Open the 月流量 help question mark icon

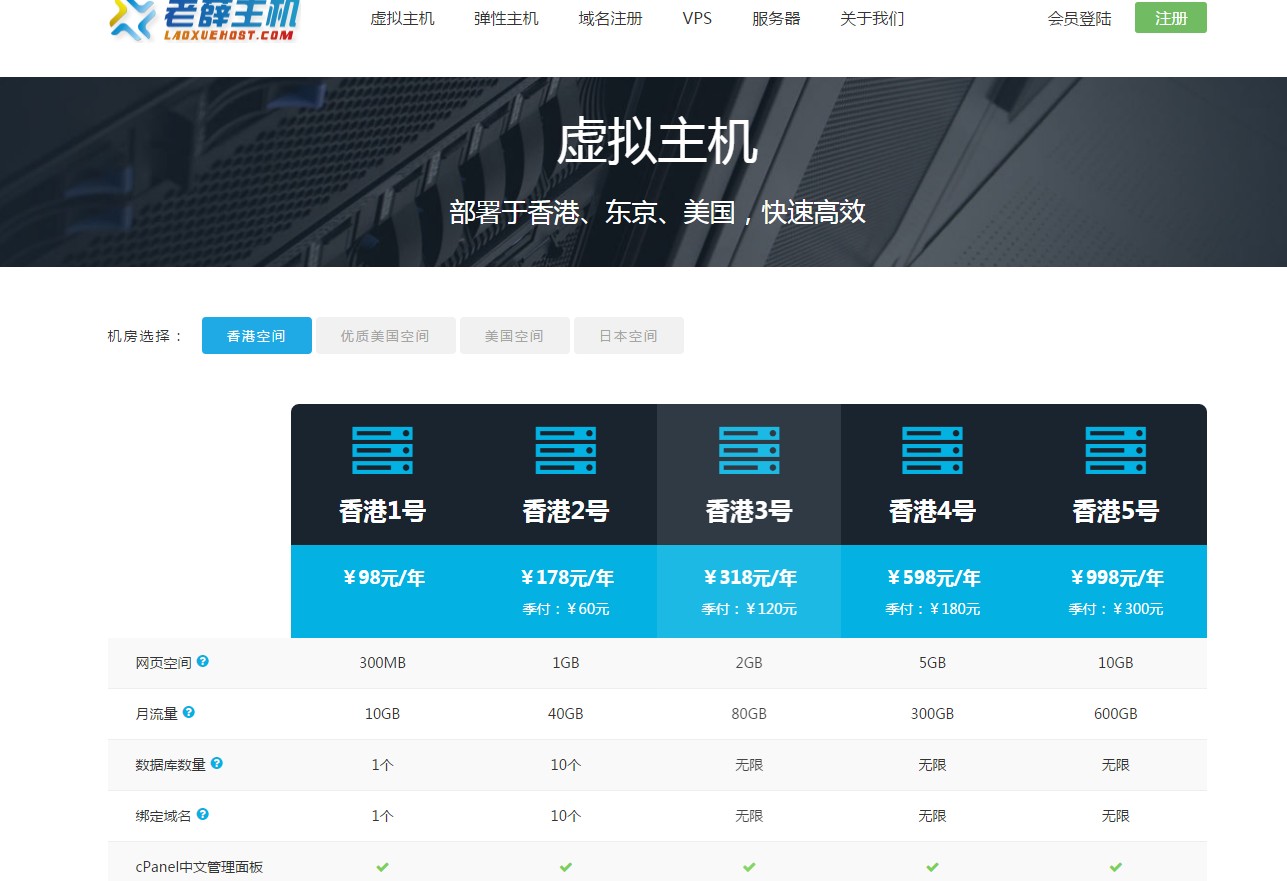pos(189,710)
